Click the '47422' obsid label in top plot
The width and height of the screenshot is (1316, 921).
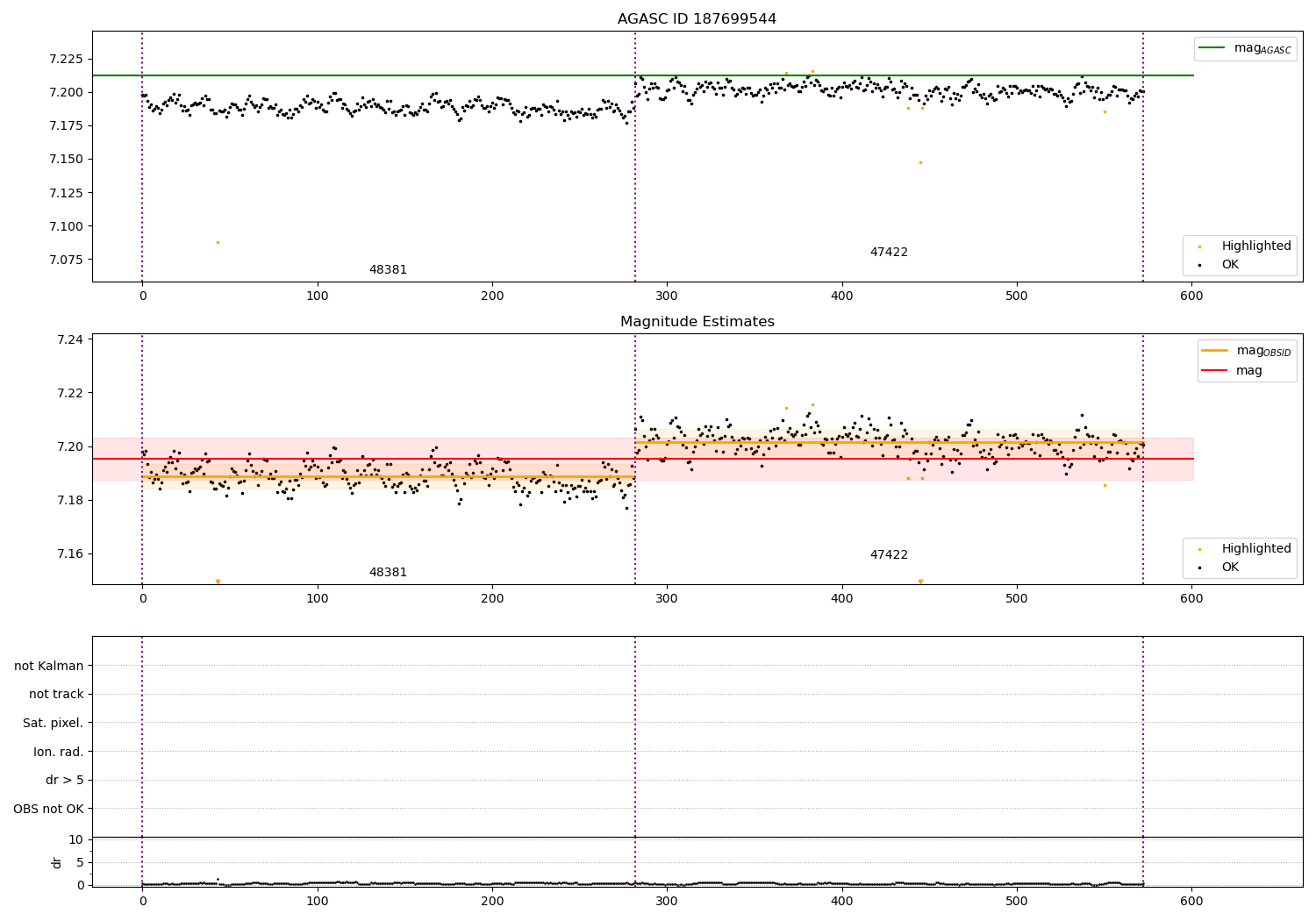coord(889,253)
